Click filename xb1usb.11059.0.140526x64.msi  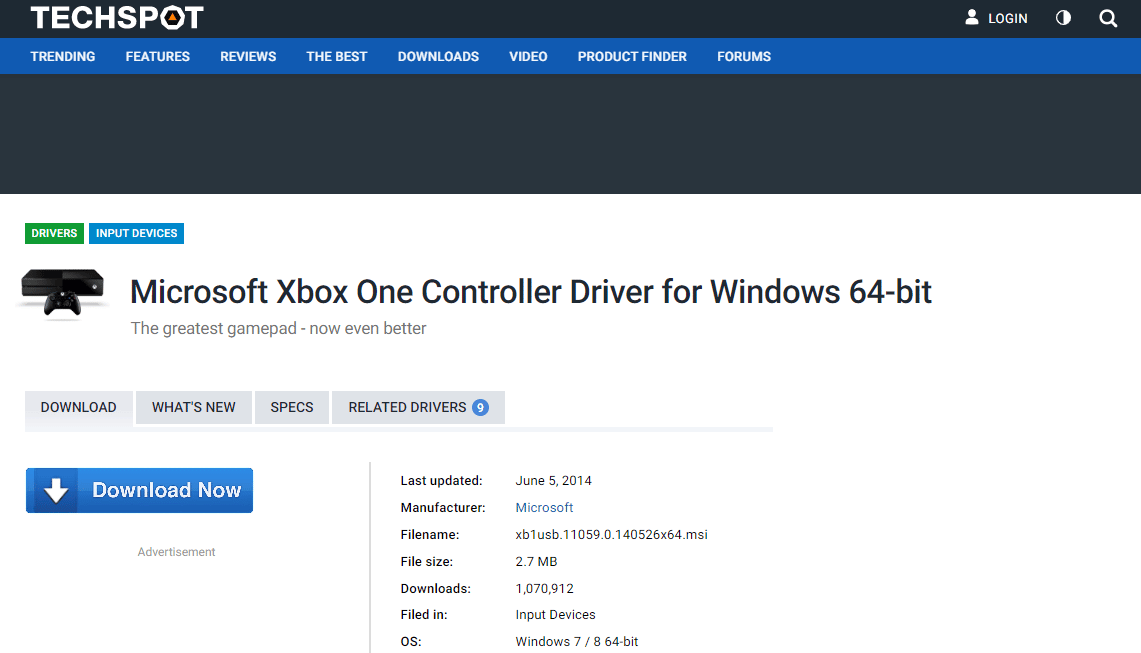coord(611,534)
